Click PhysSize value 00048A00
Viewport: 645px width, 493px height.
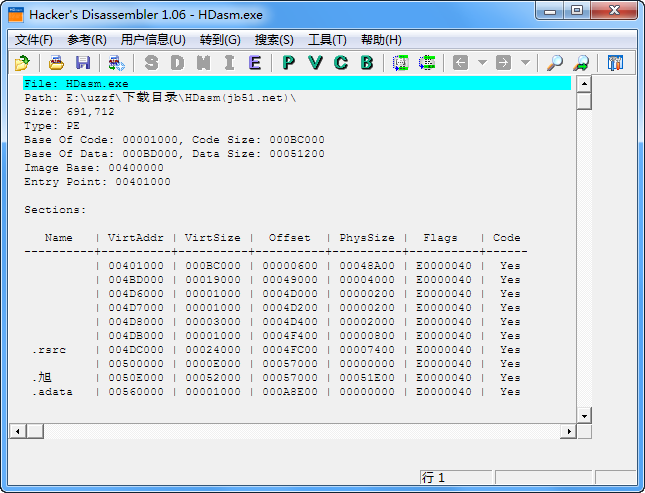click(x=367, y=265)
